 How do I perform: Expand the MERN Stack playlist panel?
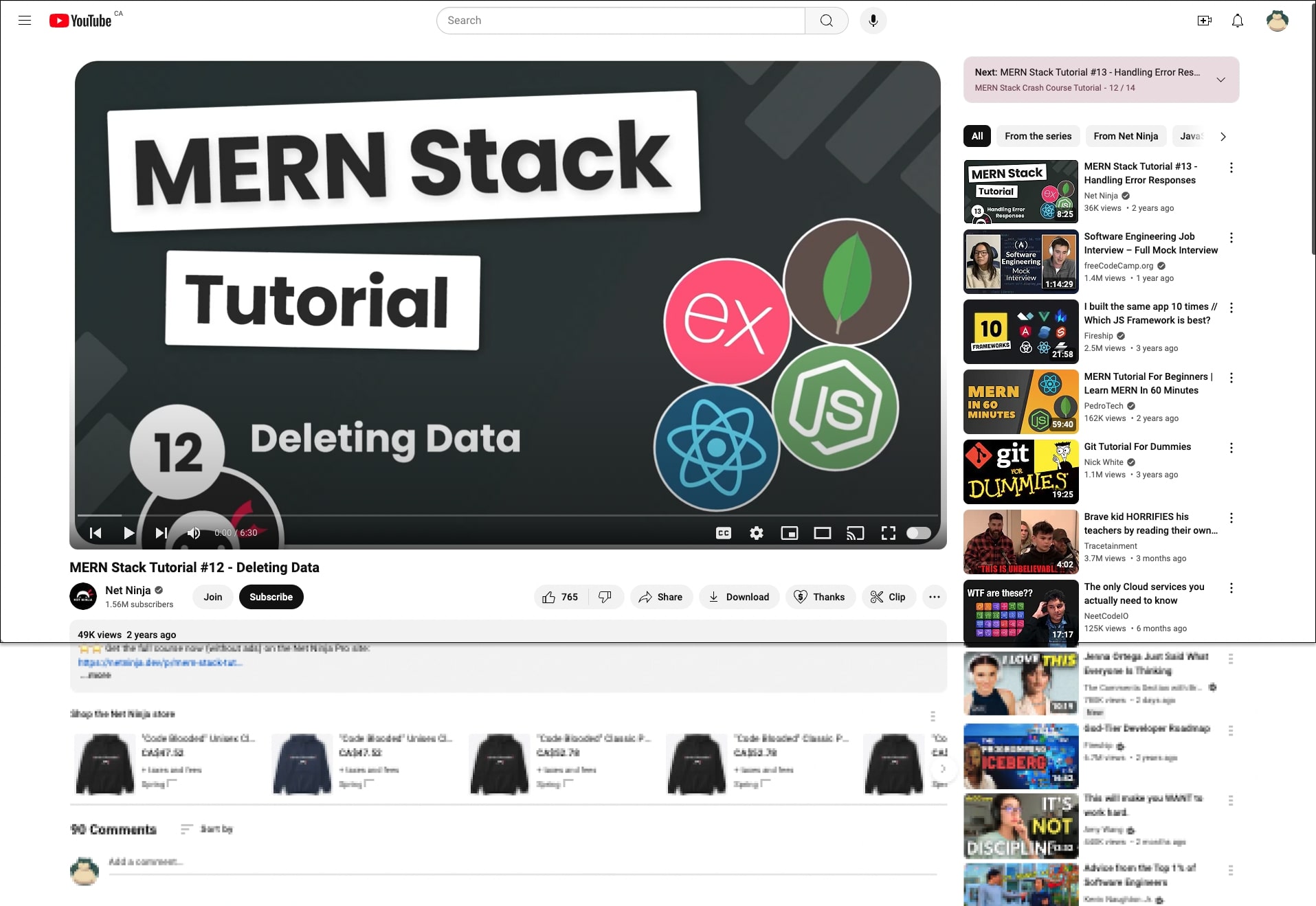1220,80
